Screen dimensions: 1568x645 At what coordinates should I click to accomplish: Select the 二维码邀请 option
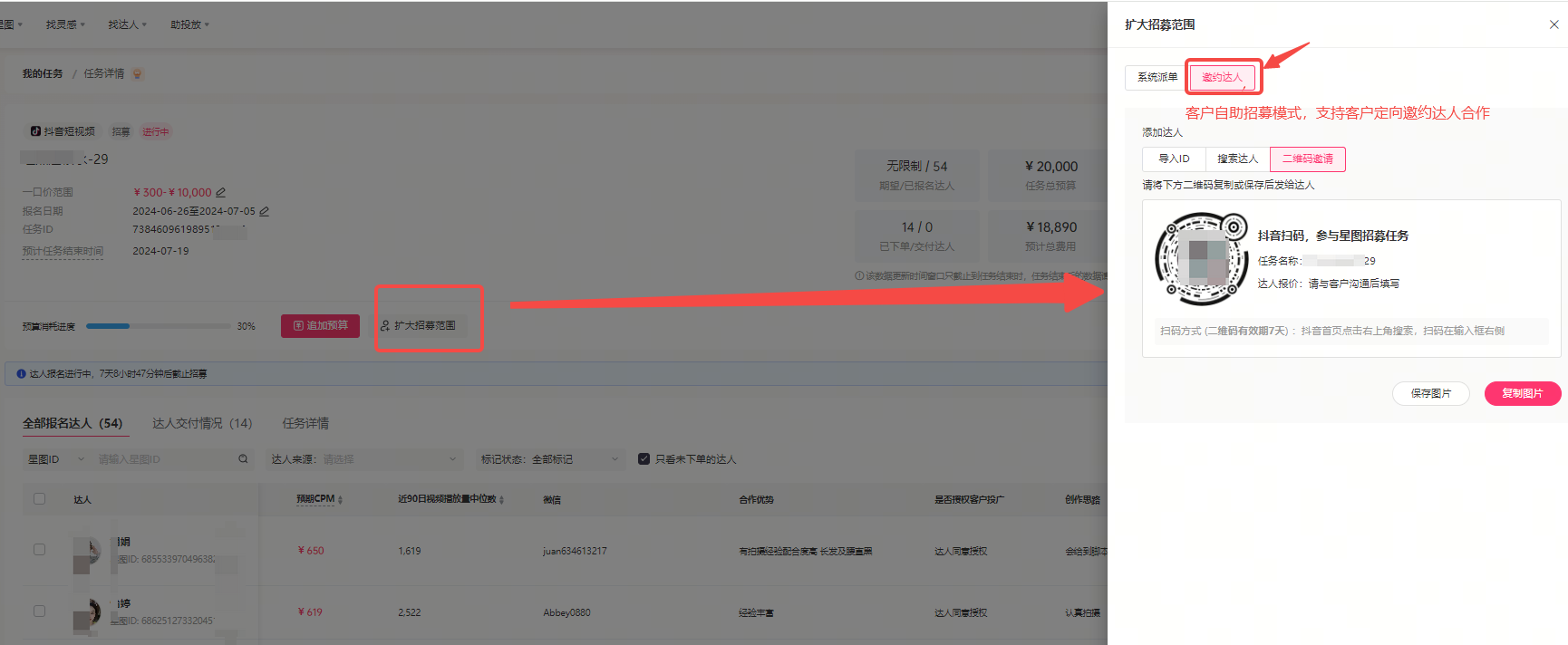(1308, 159)
